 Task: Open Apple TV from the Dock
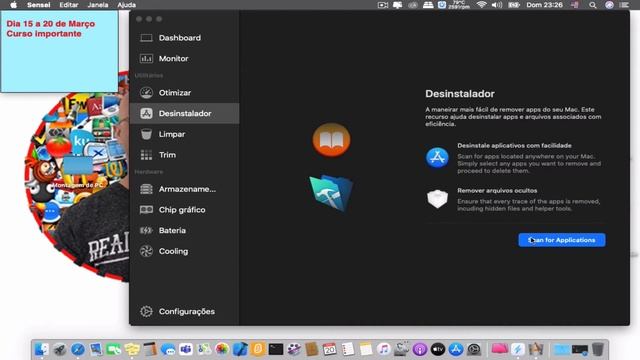(438, 349)
